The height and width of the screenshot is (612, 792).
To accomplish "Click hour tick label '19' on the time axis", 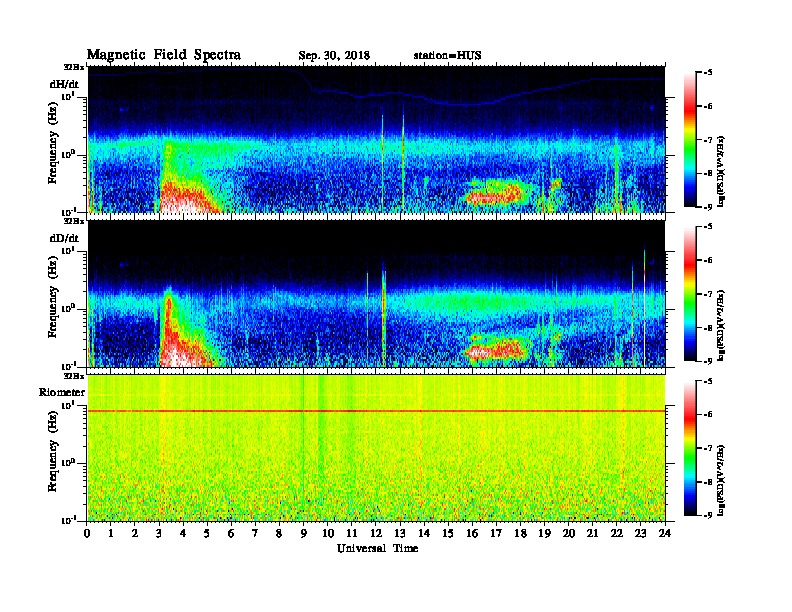I will point(544,534).
